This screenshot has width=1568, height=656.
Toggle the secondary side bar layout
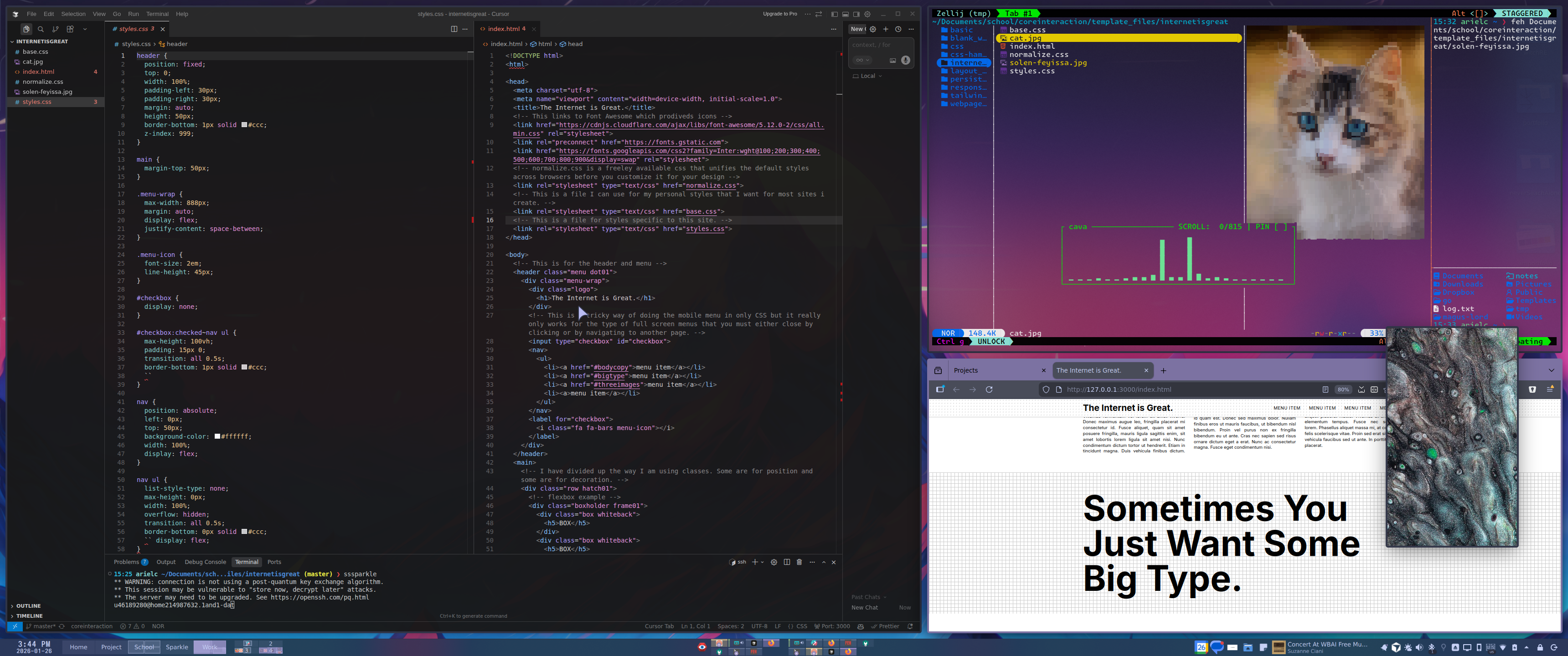[x=856, y=14]
